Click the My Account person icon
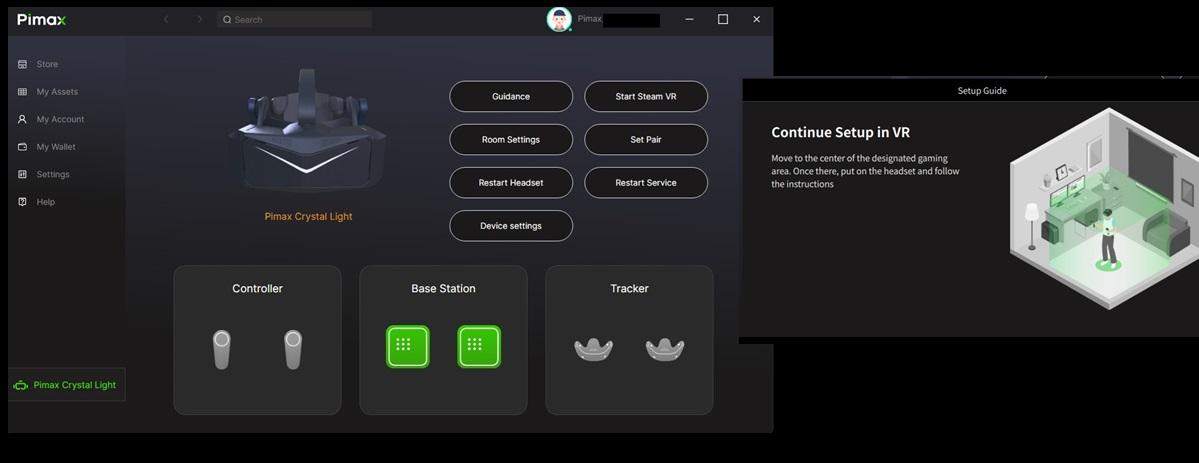The image size is (1199, 463). pyautogui.click(x=22, y=119)
